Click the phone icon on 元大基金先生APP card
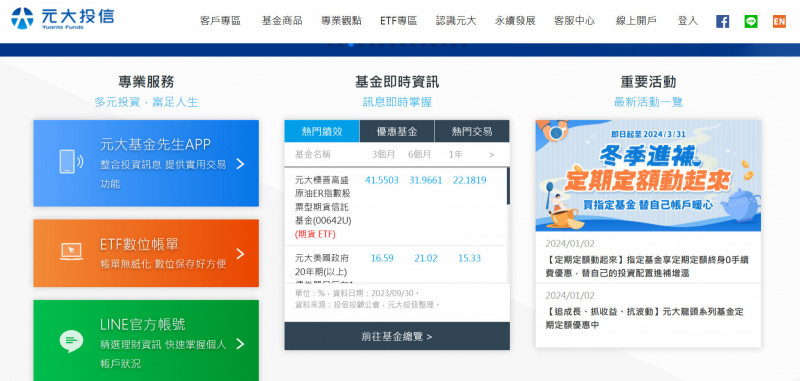800x381 pixels. 71,162
